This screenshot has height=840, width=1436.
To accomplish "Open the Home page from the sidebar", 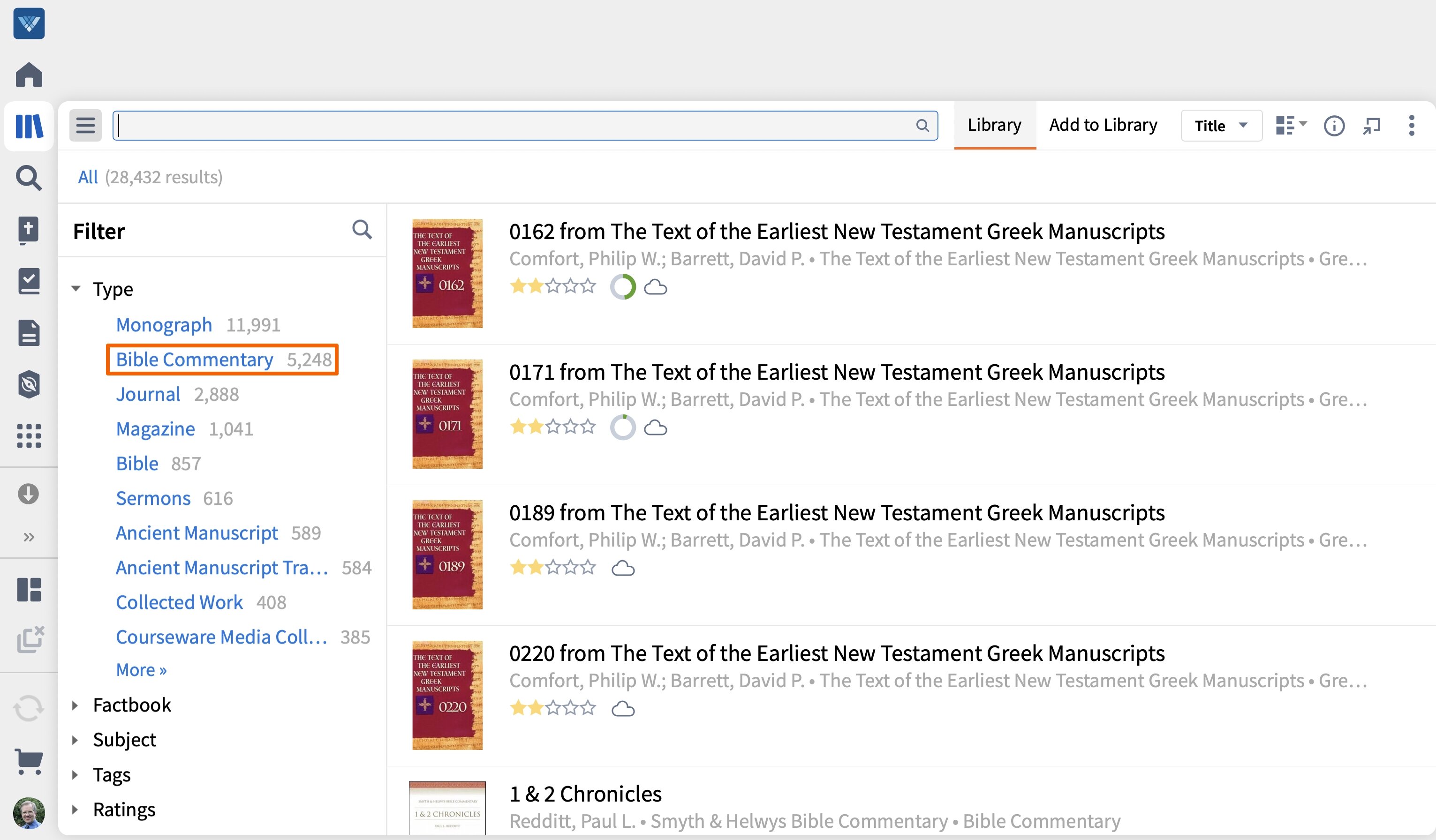I will point(29,74).
